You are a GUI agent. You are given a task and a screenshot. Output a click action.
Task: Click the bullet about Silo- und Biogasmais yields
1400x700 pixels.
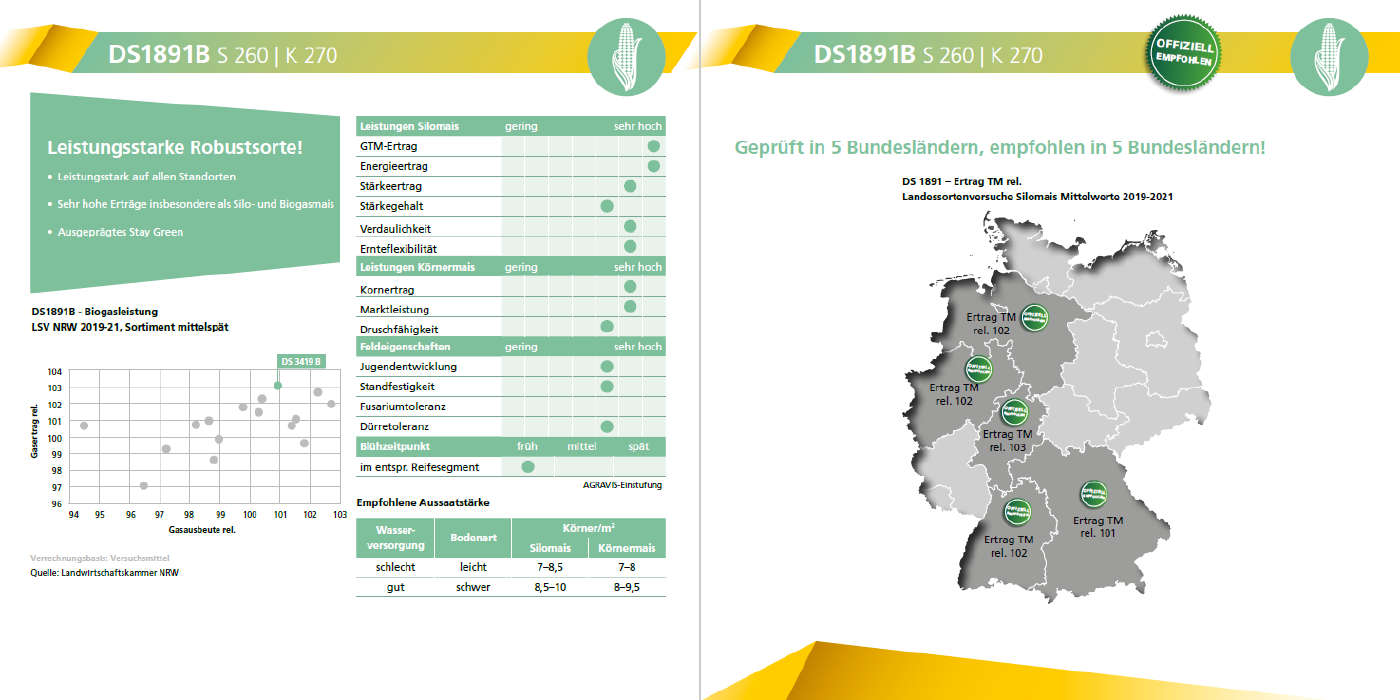(190, 204)
